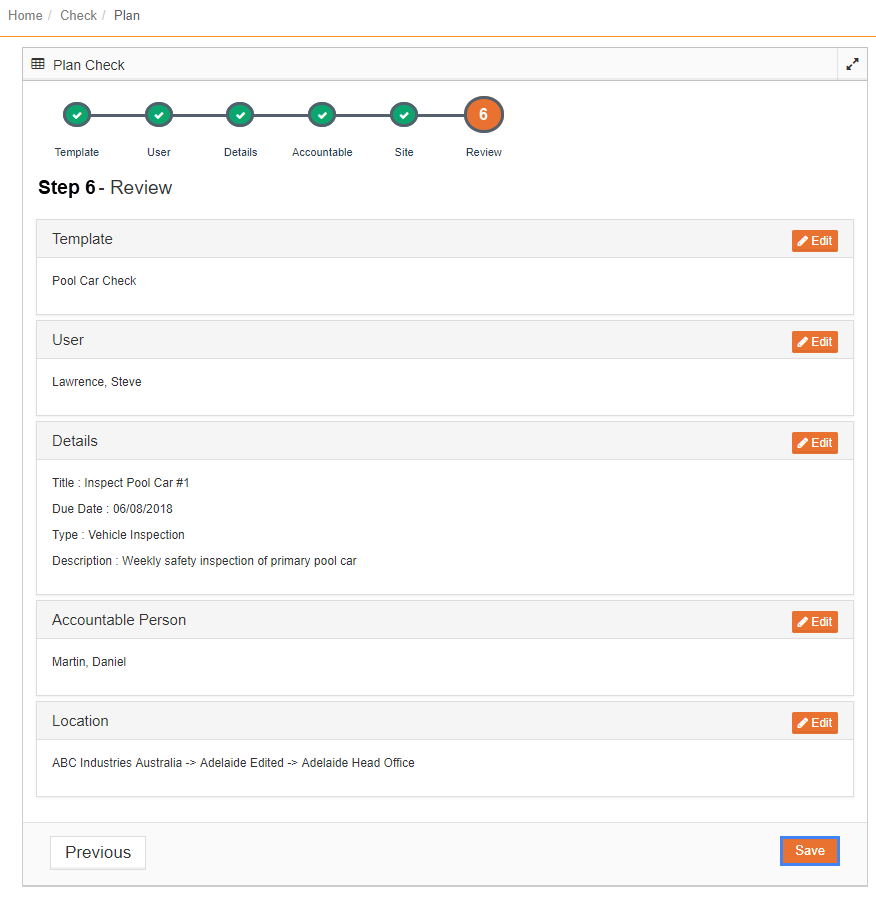The image size is (876, 897).
Task: Click the 'Plan Check' panel title
Action: (x=89, y=65)
